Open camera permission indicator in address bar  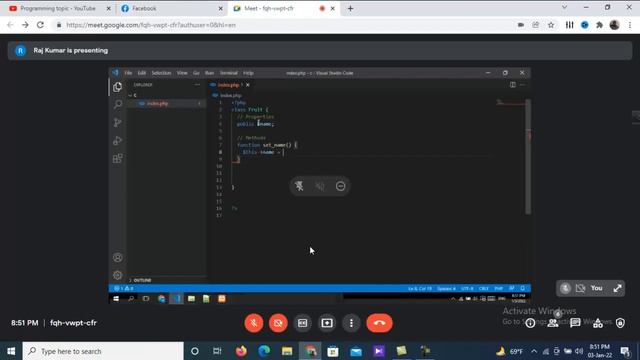[x=521, y=25]
